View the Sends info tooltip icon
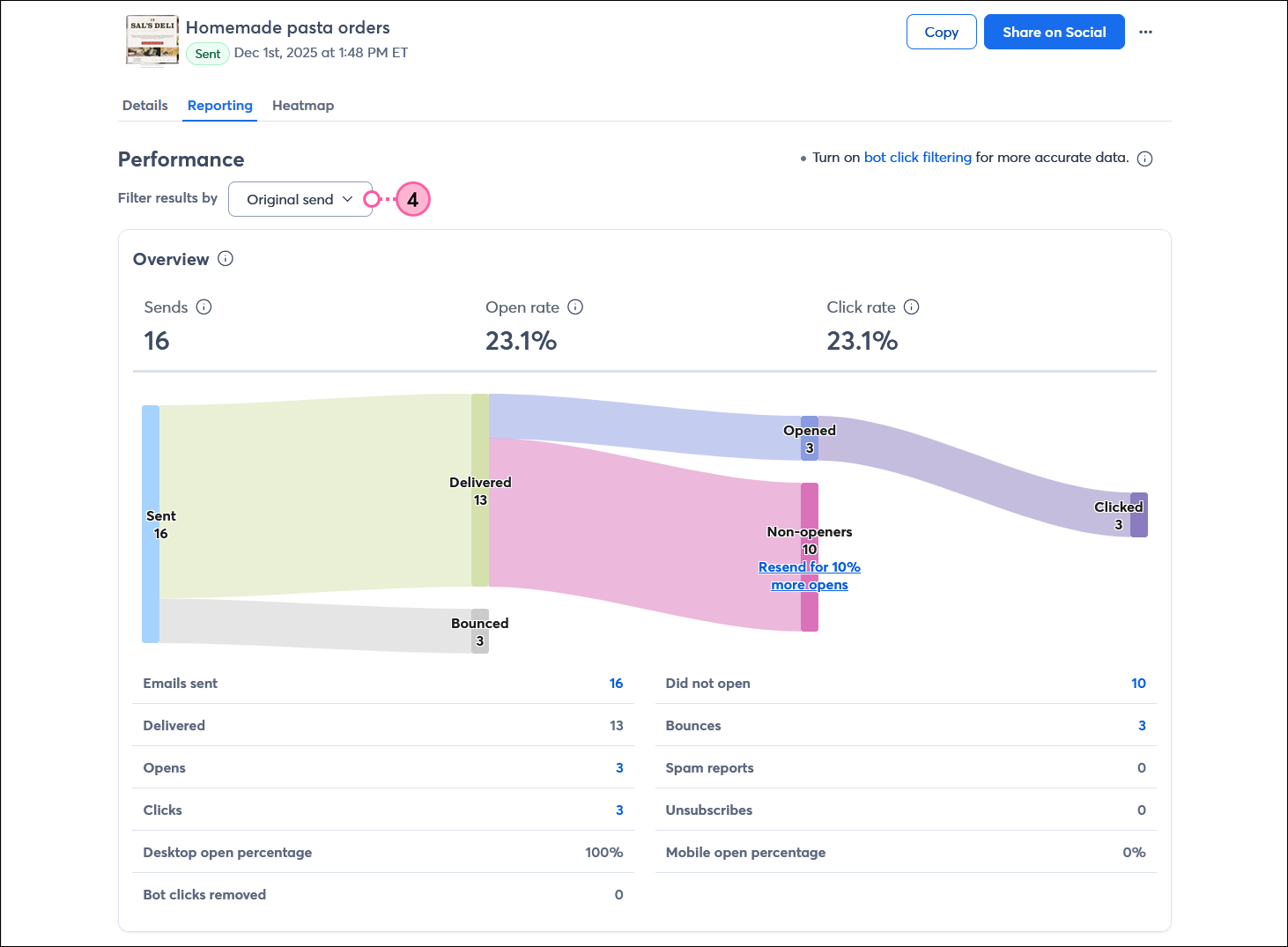Screen dimensions: 1288x947 click(204, 307)
